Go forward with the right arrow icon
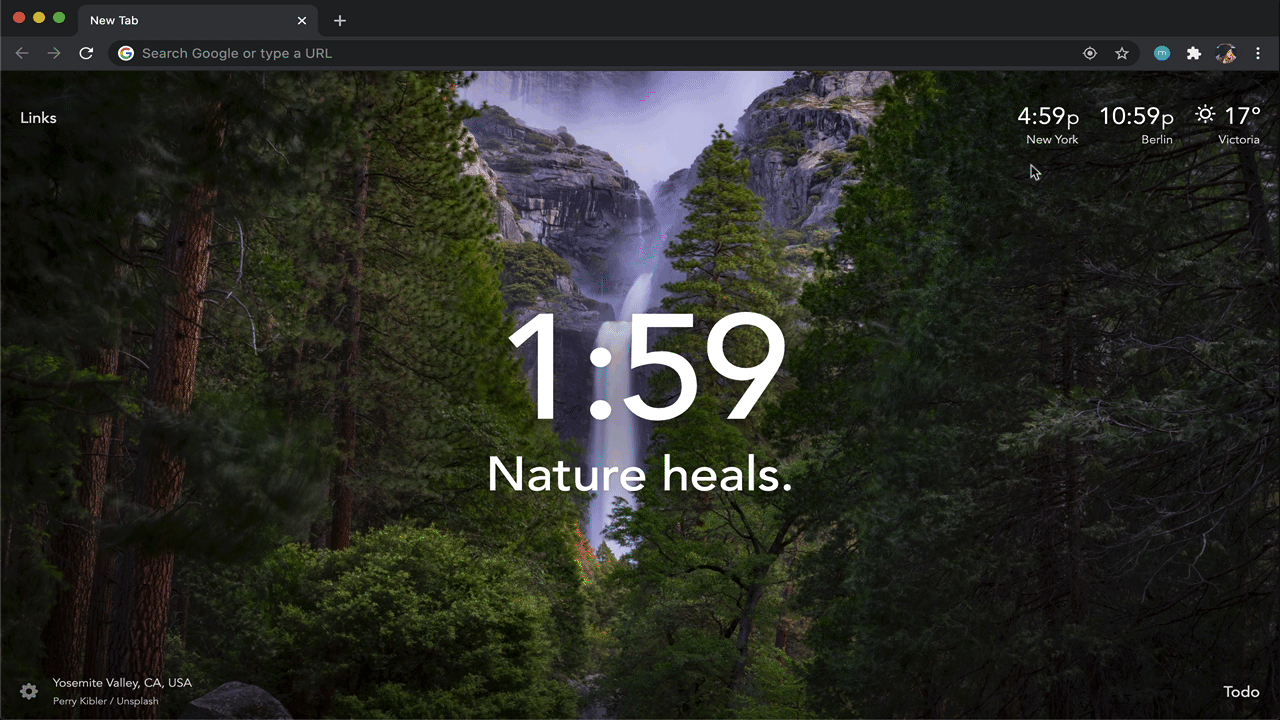Image resolution: width=1280 pixels, height=720 pixels. pyautogui.click(x=54, y=53)
